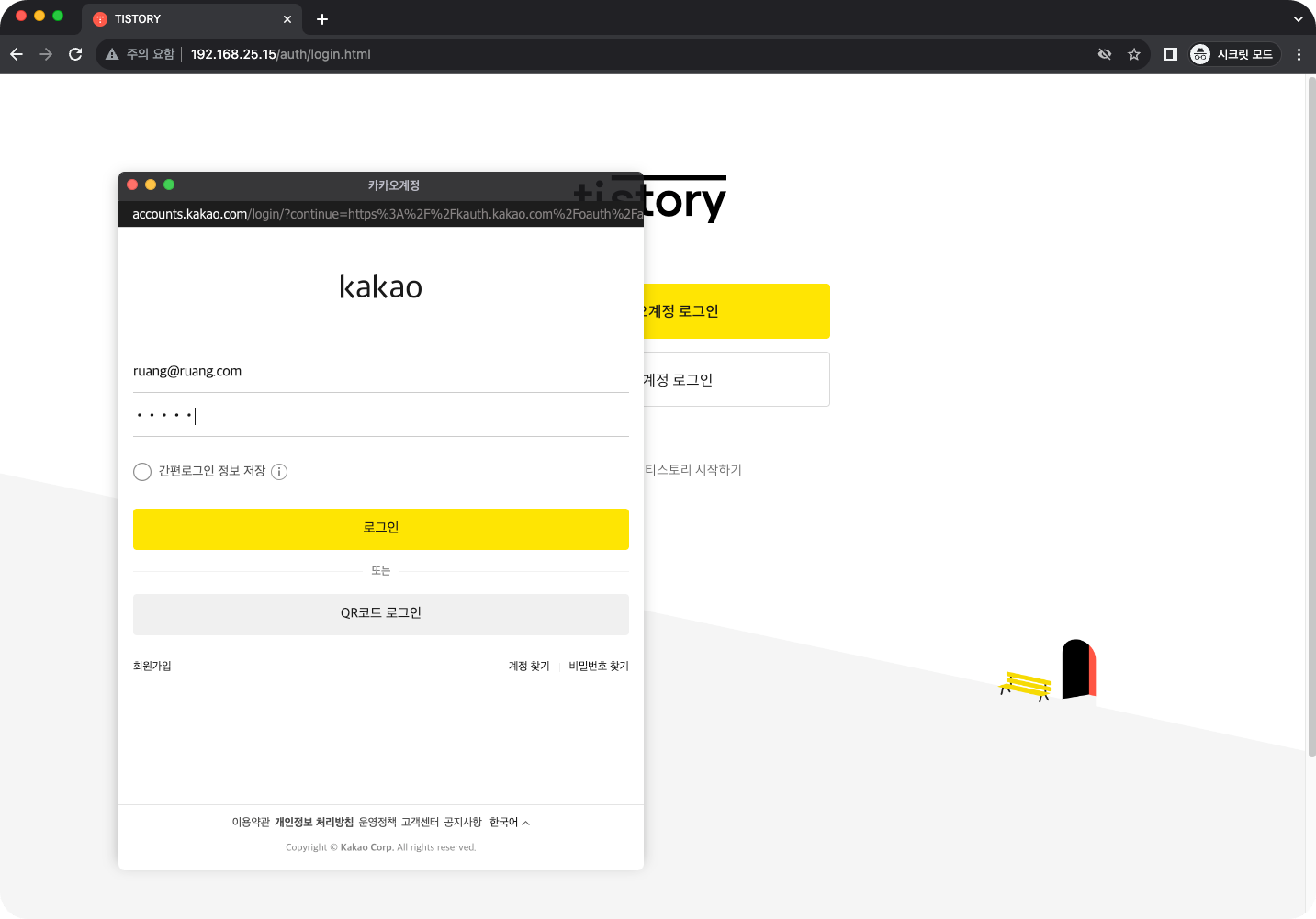Choose QR코드 로그인 button
Image resolution: width=1316 pixels, height=919 pixels.
click(x=381, y=614)
